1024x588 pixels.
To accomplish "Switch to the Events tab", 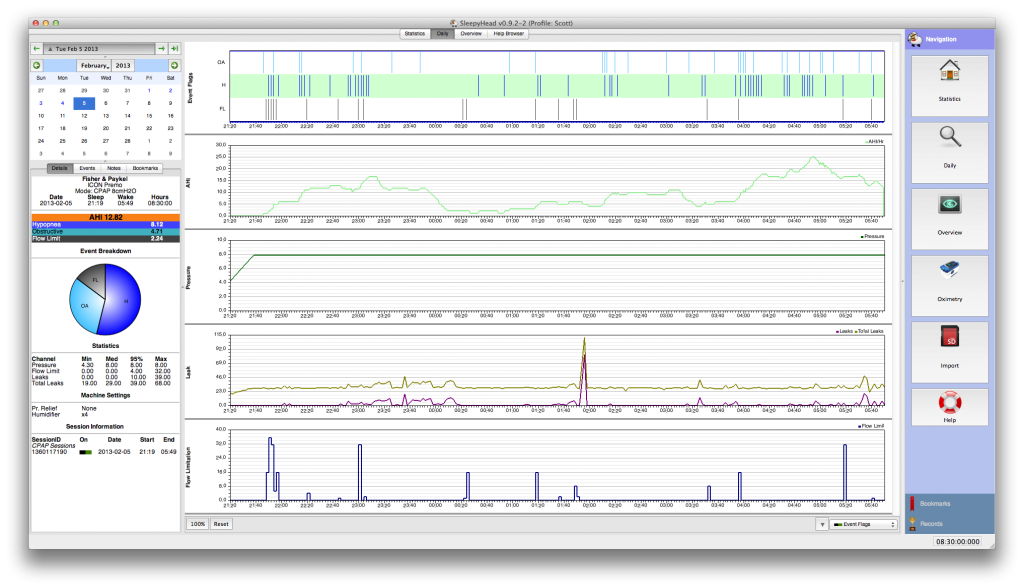I will point(88,168).
